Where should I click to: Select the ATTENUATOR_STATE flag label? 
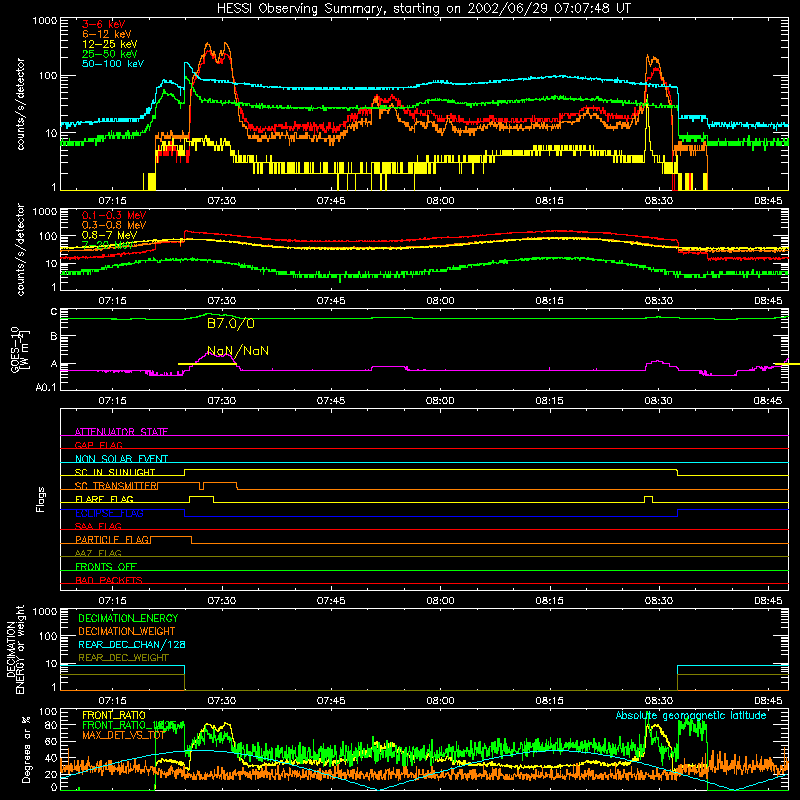coord(121,432)
